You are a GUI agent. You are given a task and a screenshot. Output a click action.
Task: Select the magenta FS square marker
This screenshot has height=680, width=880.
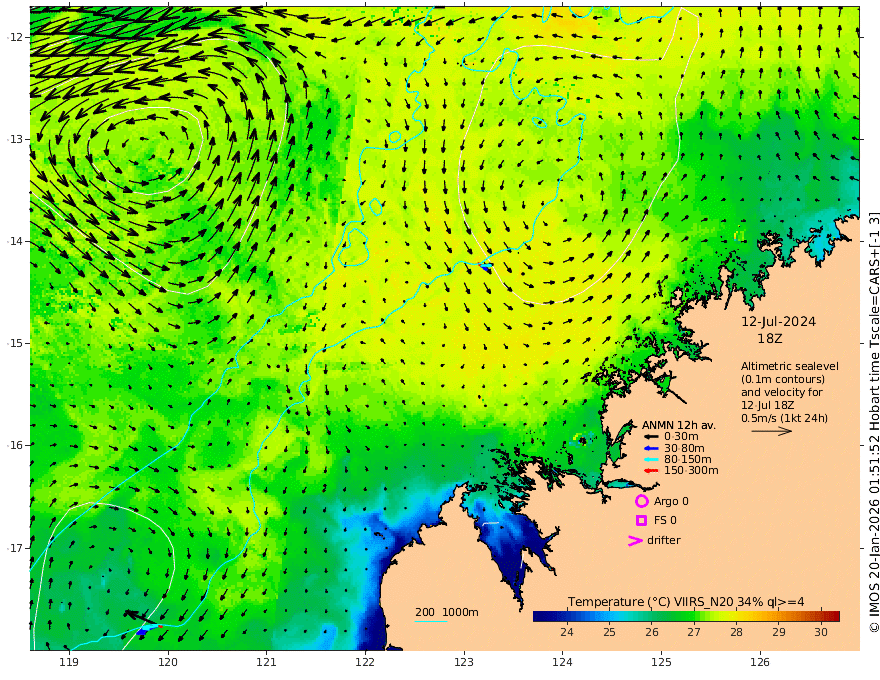(x=641, y=521)
